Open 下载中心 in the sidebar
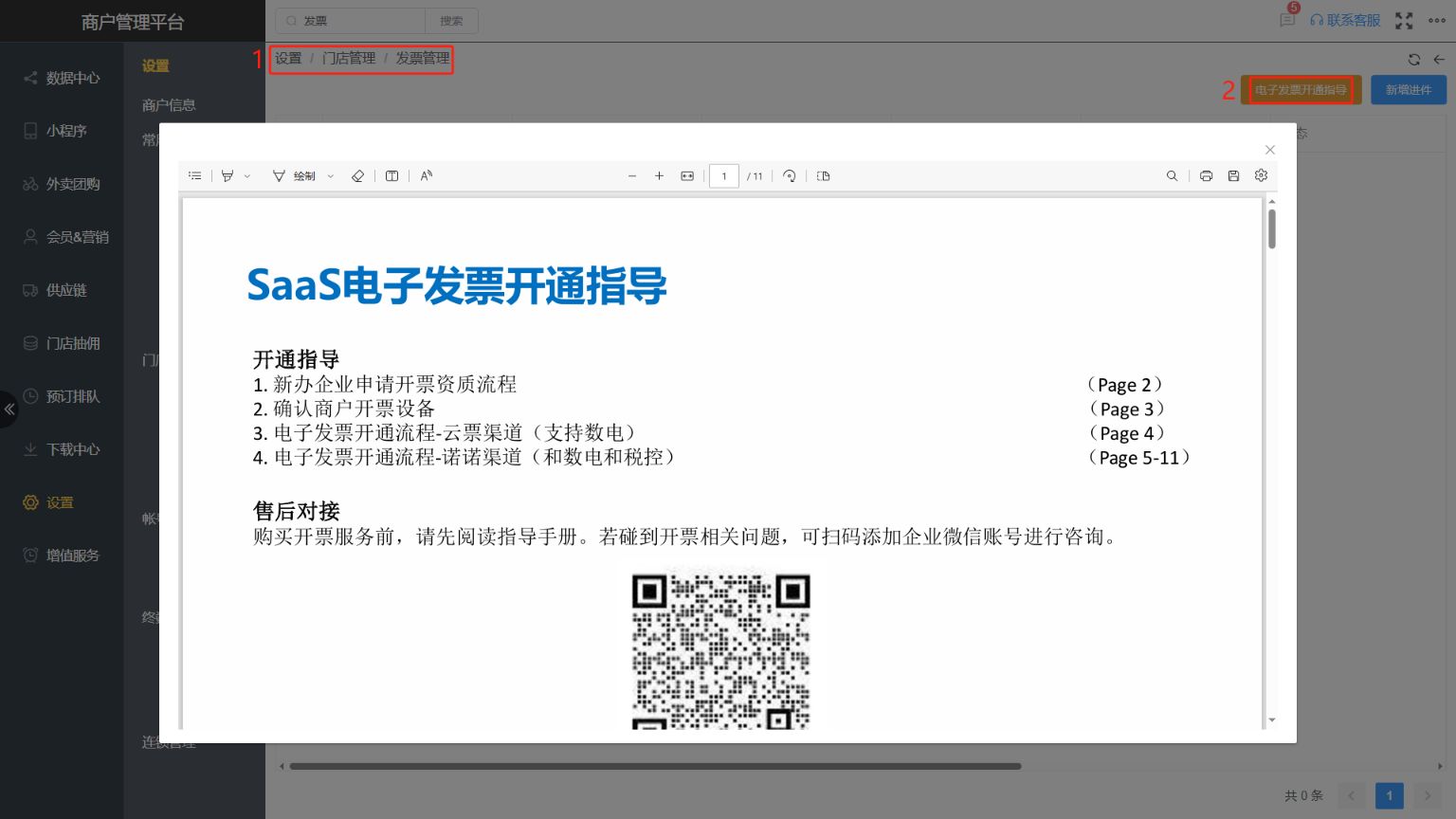The width and height of the screenshot is (1456, 819). (x=62, y=449)
